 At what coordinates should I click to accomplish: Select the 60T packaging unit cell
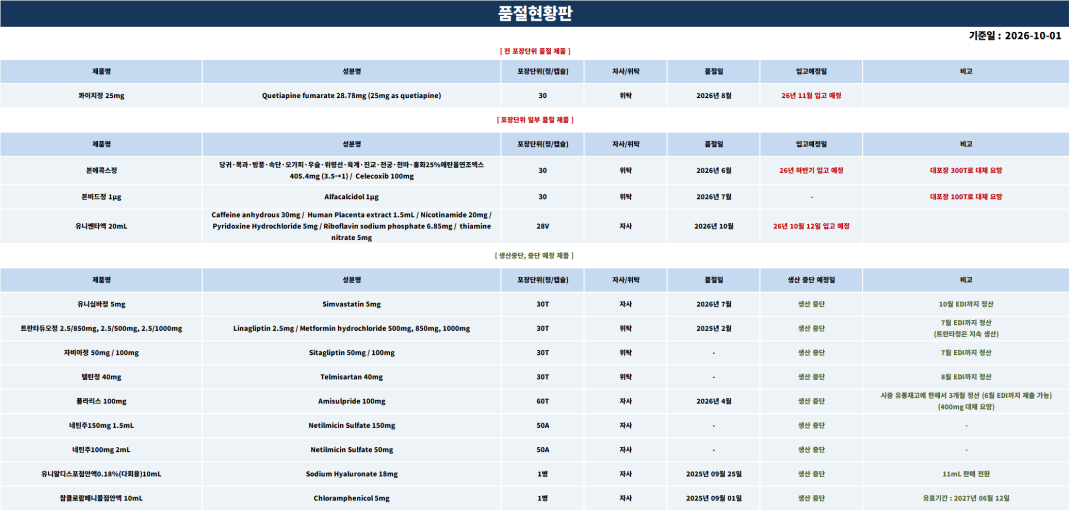click(542, 401)
